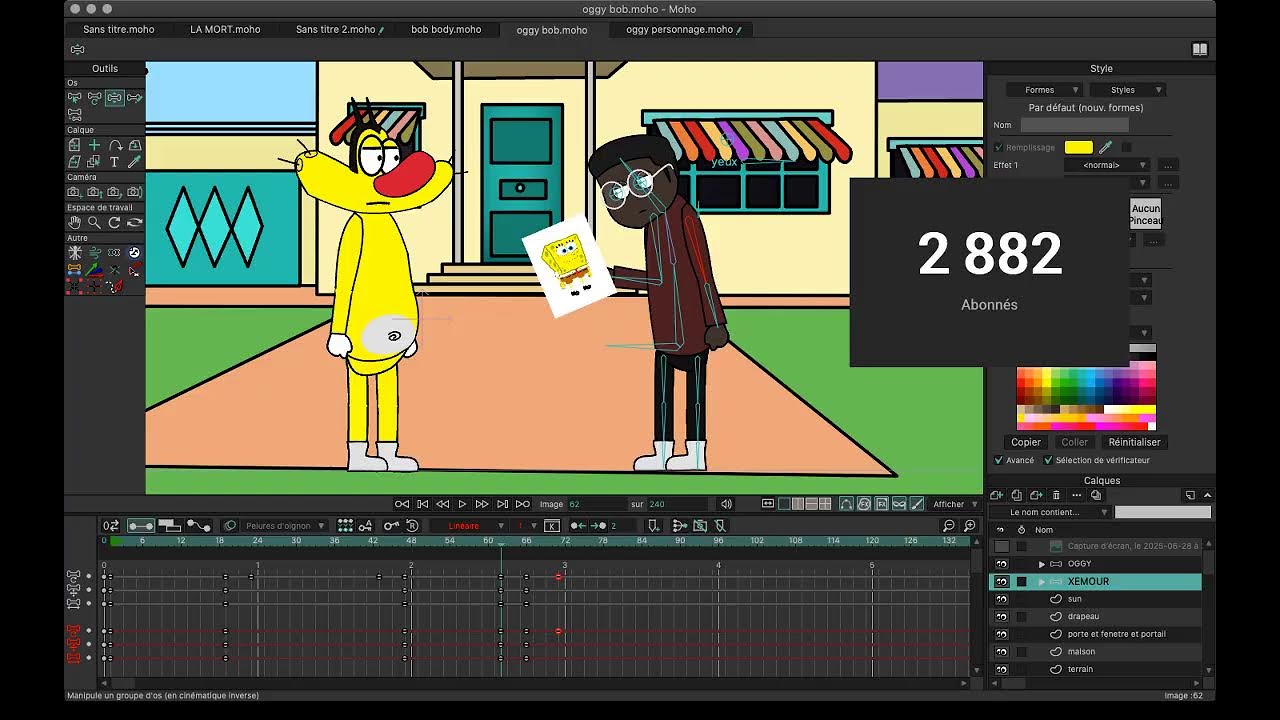Select the Zoom Workspace magnifier tool

point(94,222)
